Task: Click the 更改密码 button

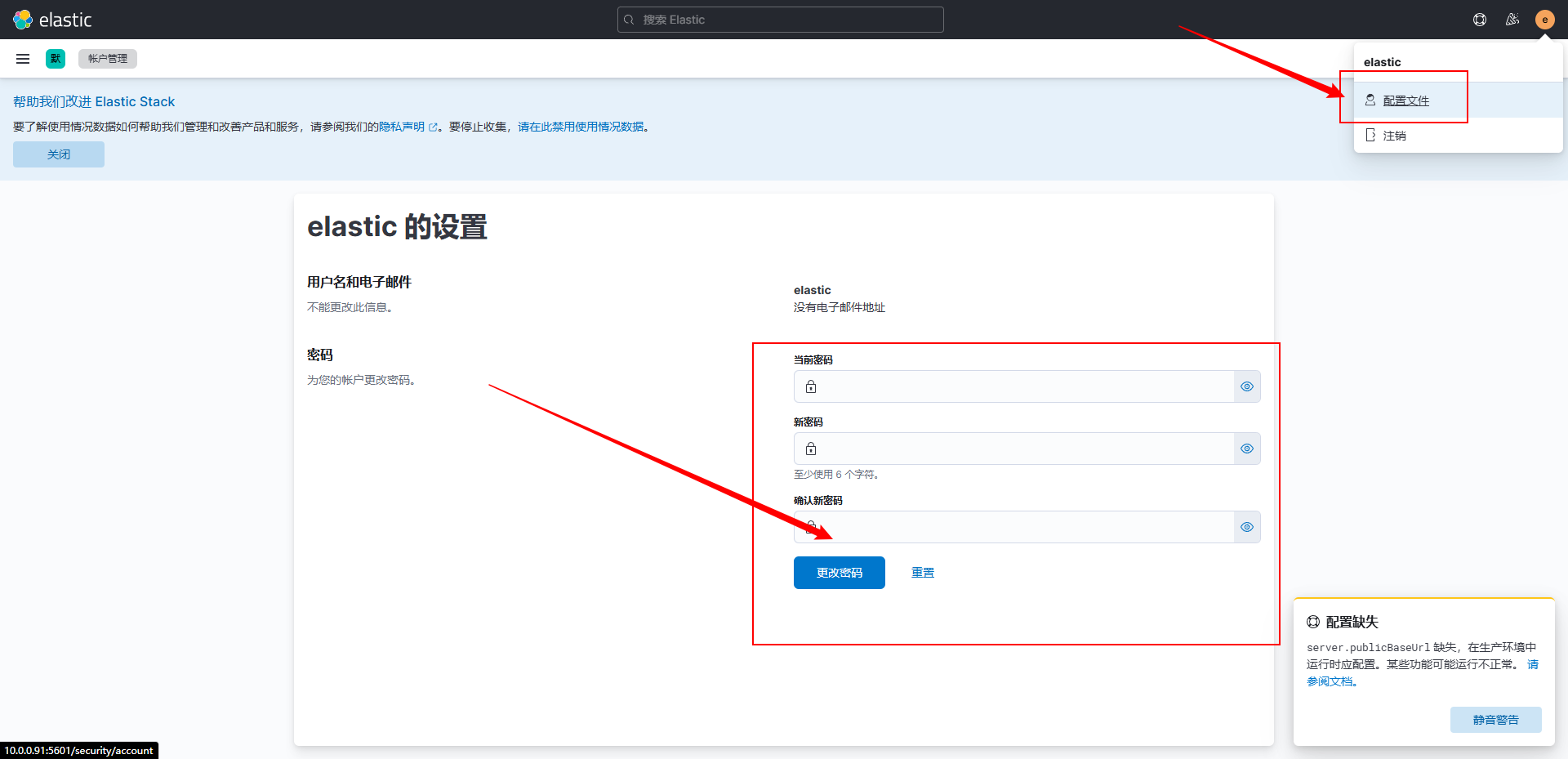Action: (x=840, y=573)
